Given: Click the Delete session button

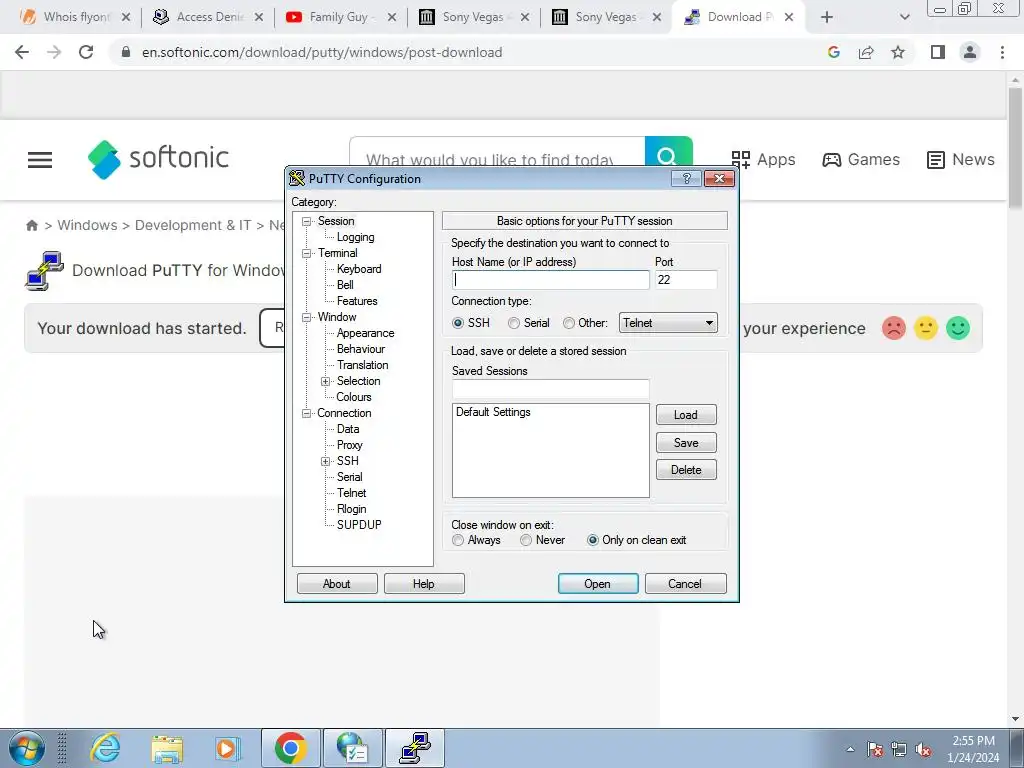Looking at the screenshot, I should 686,470.
